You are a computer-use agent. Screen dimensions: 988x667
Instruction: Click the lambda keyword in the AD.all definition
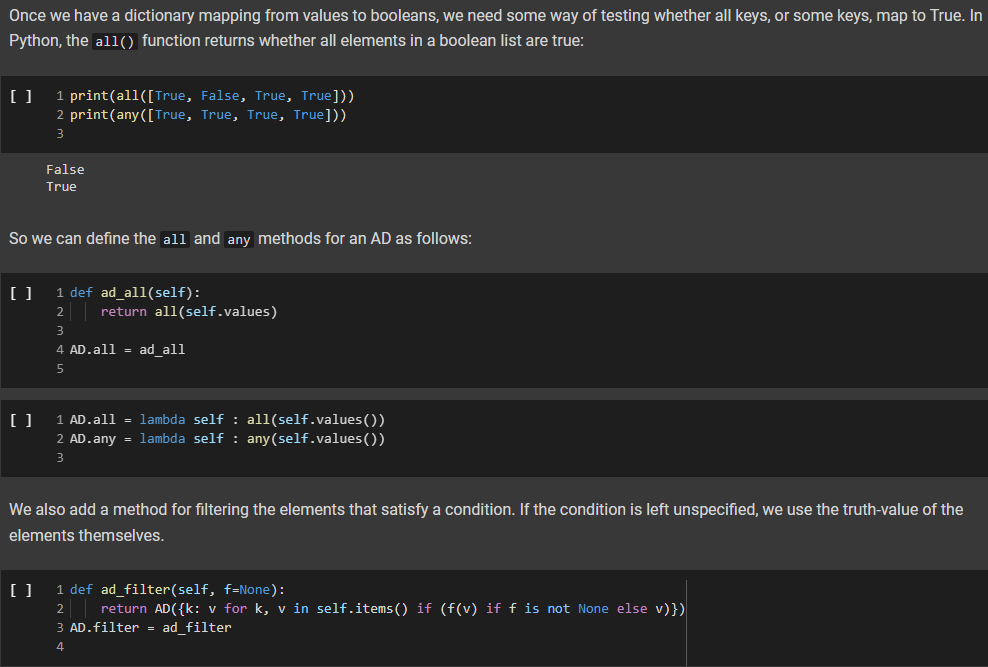(x=162, y=419)
